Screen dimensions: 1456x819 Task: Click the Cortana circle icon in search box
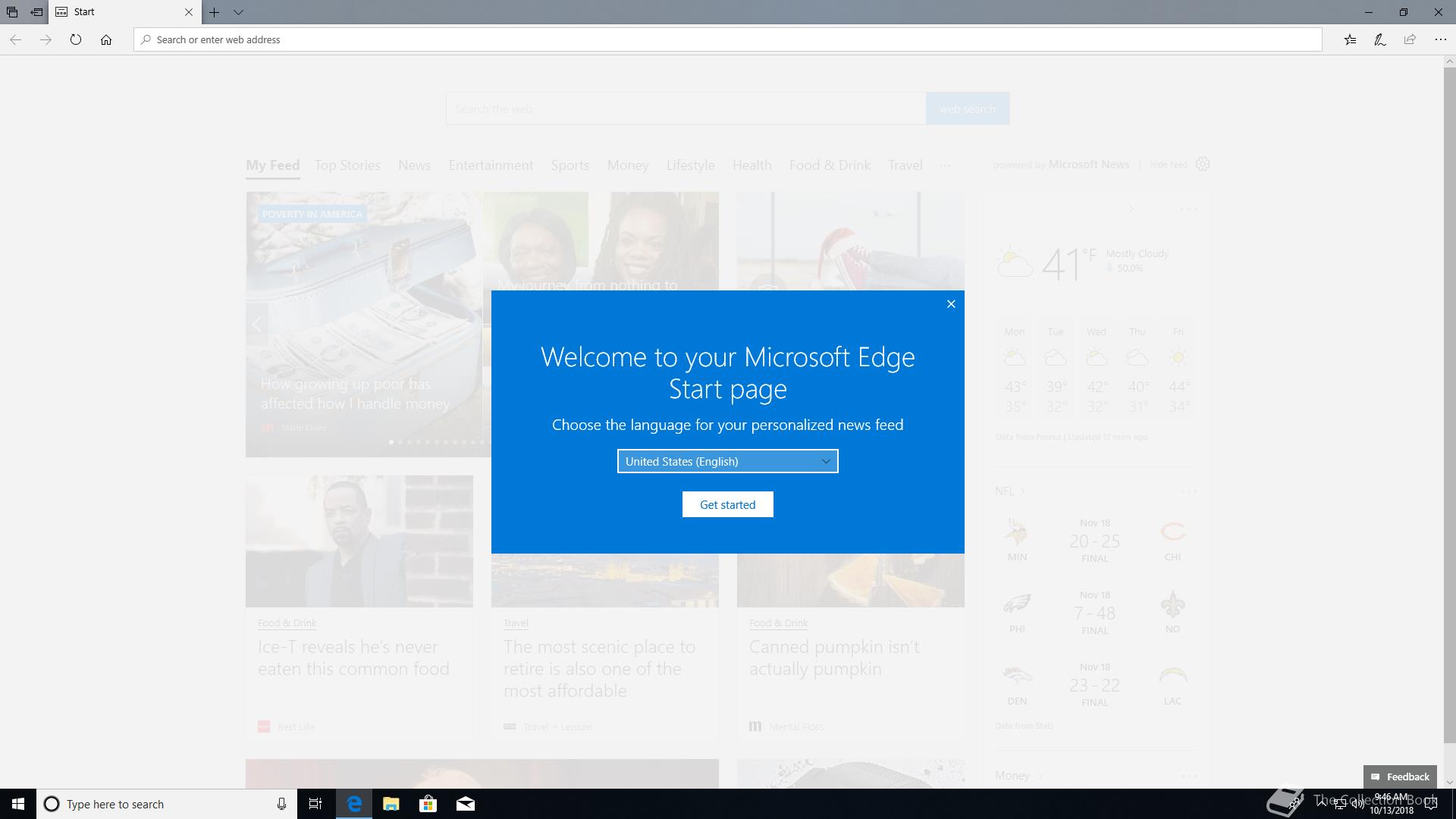[52, 804]
